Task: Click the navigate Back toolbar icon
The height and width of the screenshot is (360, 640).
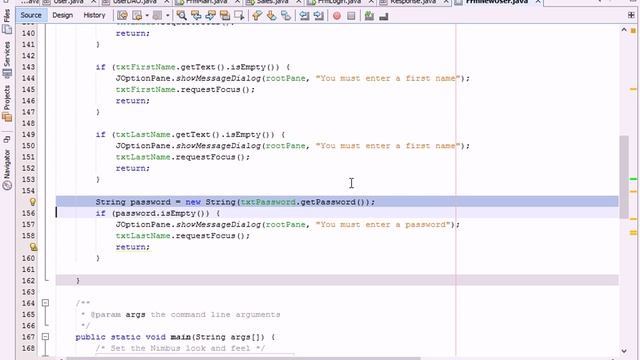Action: tap(138, 16)
